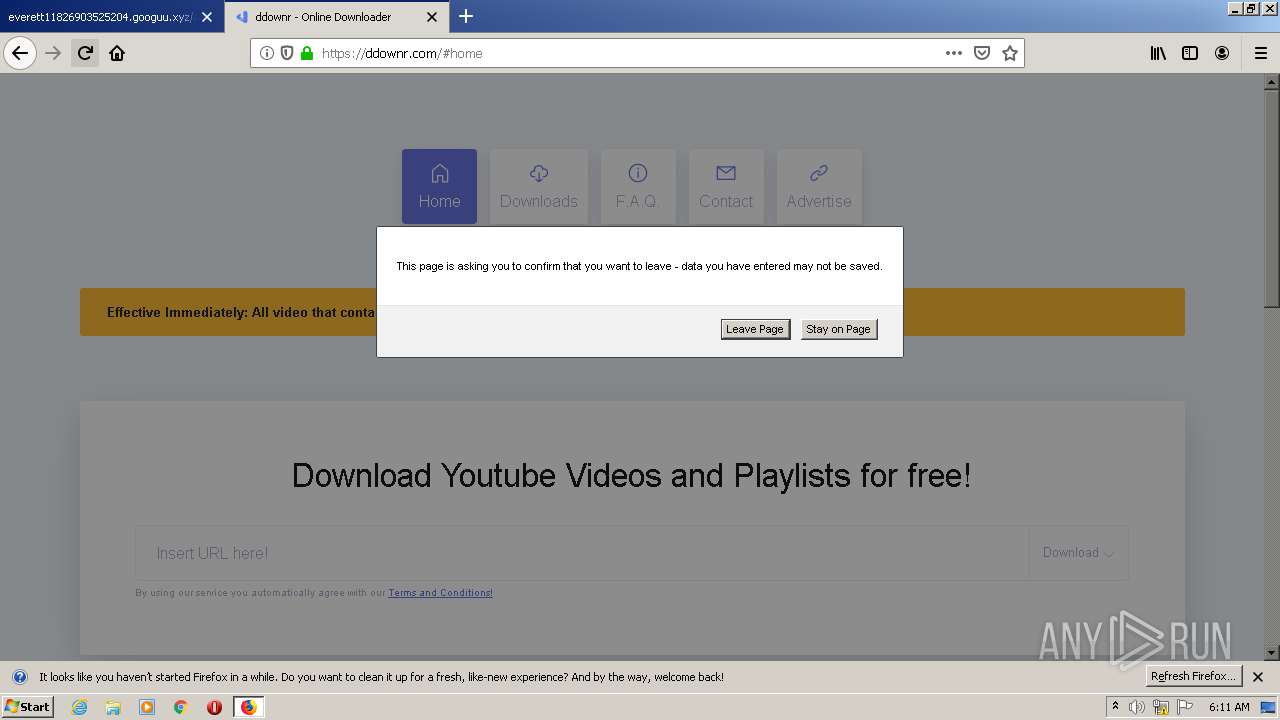This screenshot has height=720, width=1280.
Task: Open a new tab with plus button
Action: click(466, 16)
